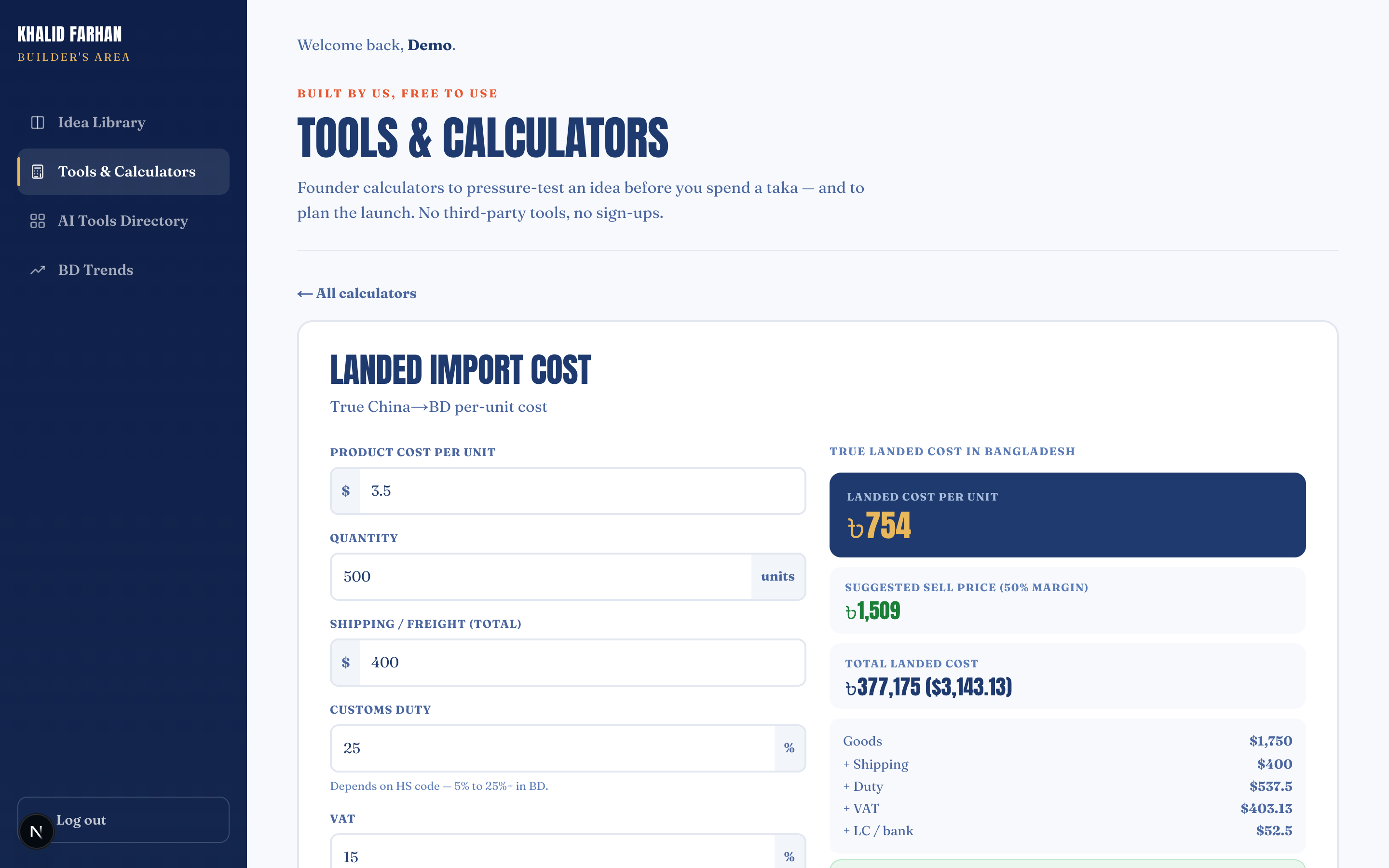Click the Built by us, free to use tagline
Viewport: 1389px width, 868px height.
click(x=397, y=94)
